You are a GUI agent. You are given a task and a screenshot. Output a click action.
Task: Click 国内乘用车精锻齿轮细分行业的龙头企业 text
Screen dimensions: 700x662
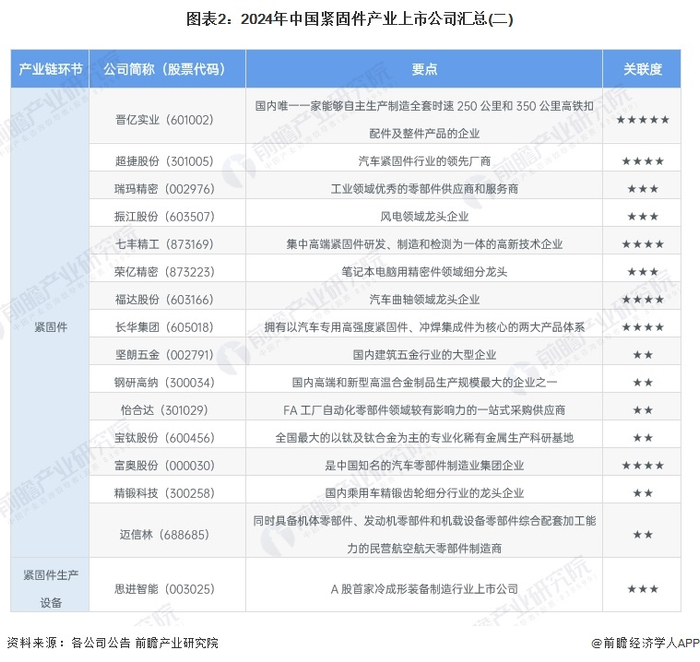424,493
